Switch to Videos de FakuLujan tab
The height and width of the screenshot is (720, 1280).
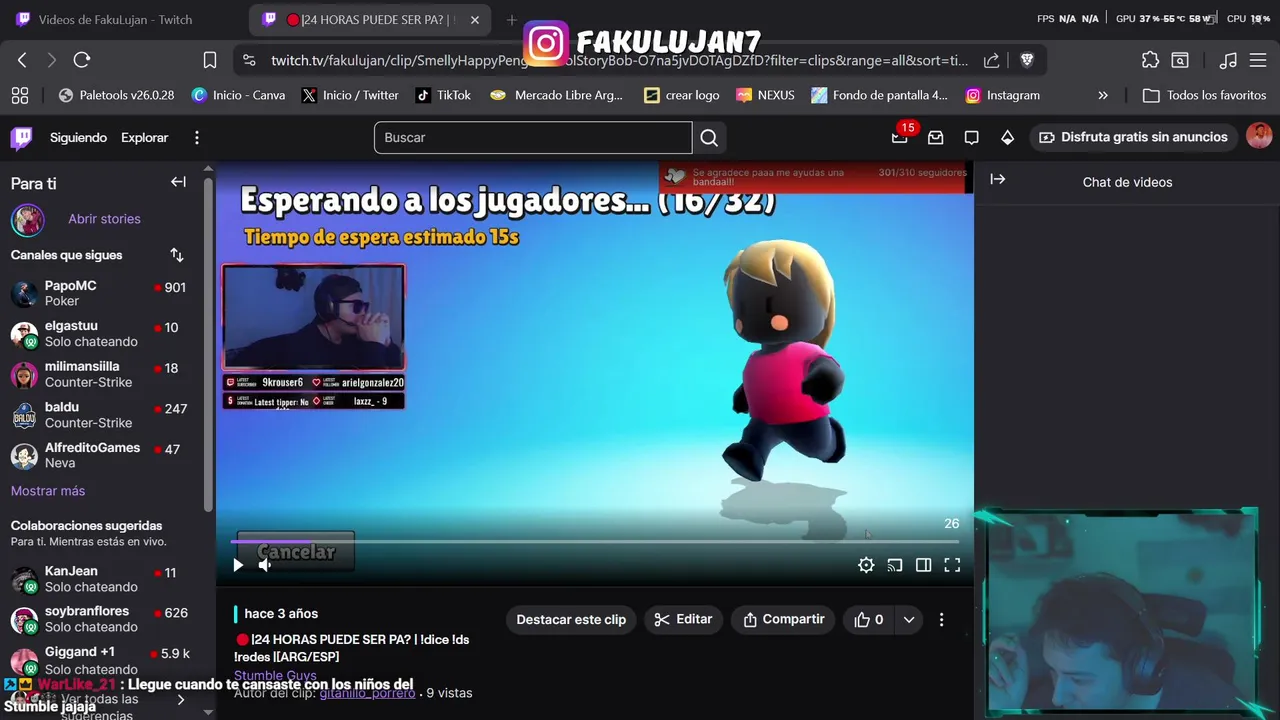117,20
